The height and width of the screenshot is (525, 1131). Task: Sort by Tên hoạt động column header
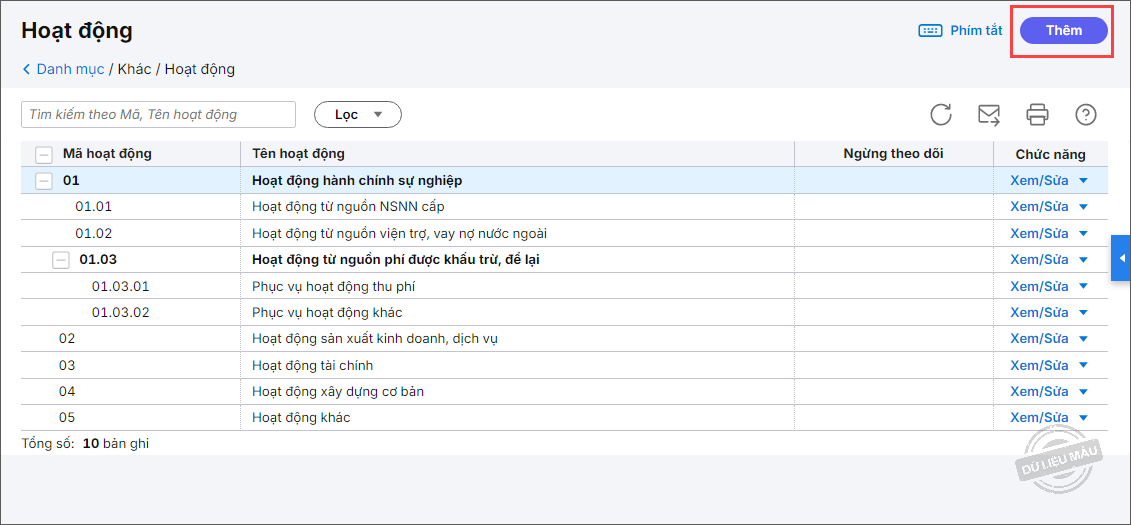tap(298, 154)
